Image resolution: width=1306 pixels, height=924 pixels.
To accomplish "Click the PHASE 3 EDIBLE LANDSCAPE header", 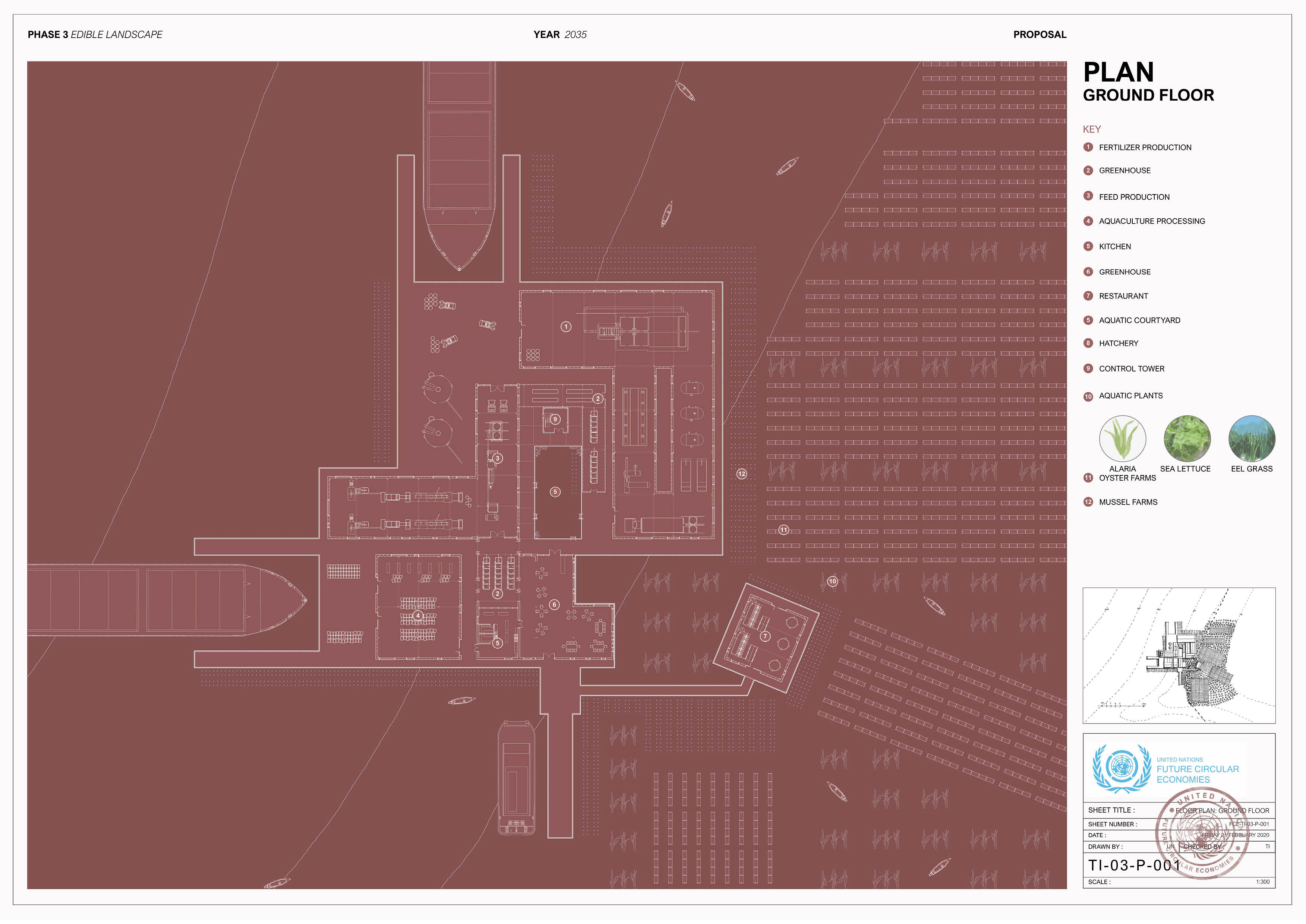I will point(95,35).
